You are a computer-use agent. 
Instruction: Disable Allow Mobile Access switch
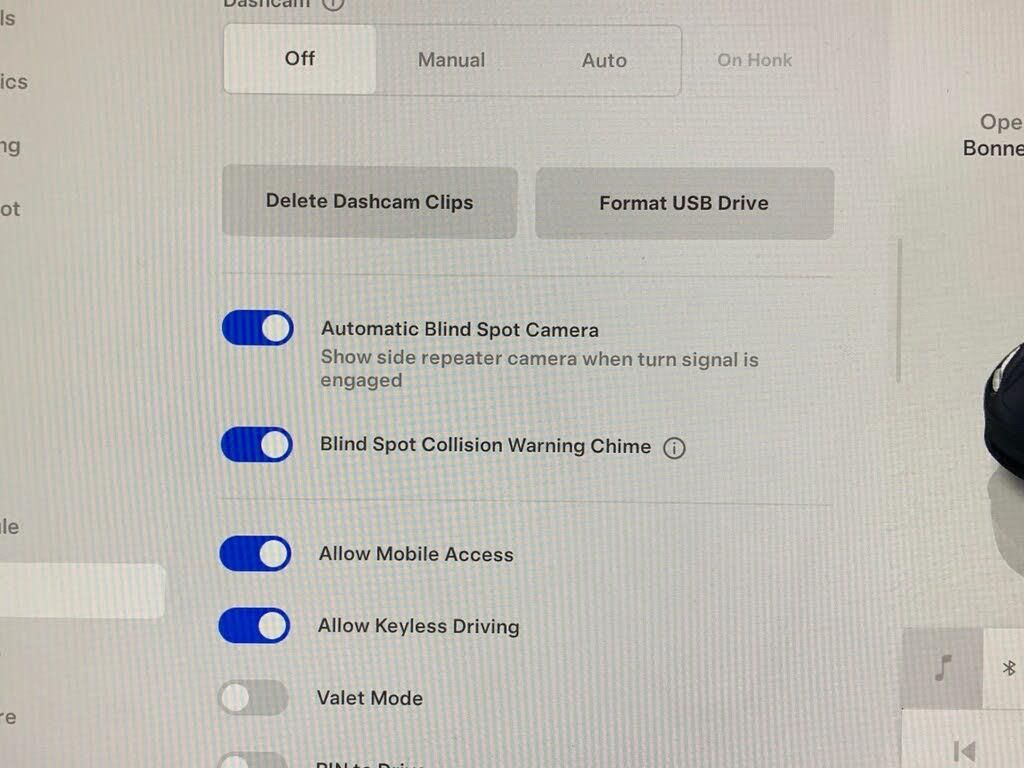tap(255, 554)
